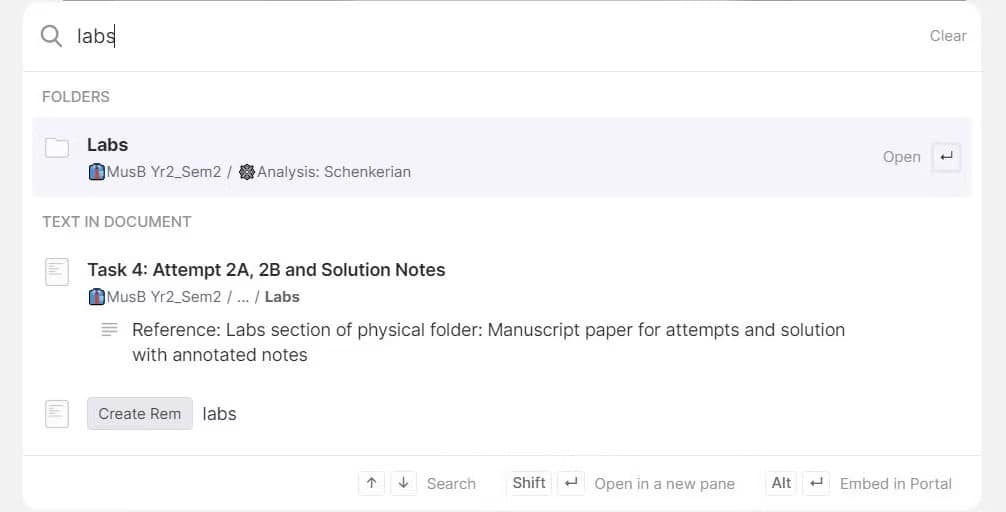Click the Task 4 document icon
The image size is (1006, 512).
pos(57,272)
